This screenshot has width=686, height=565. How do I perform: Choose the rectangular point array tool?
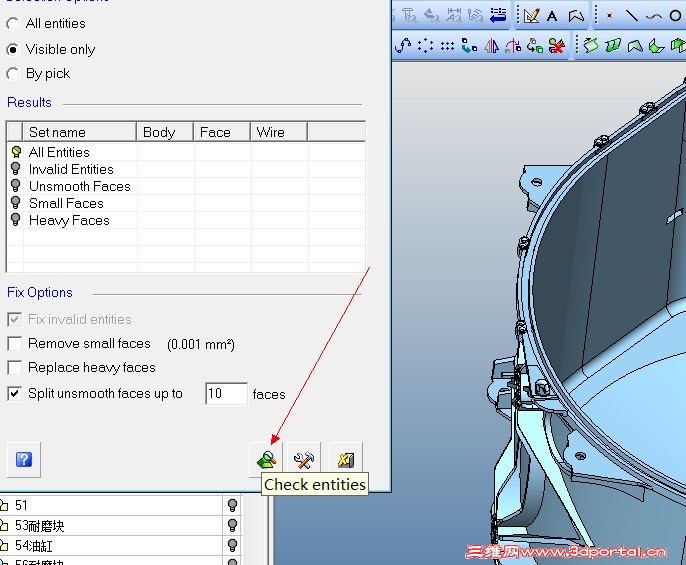tap(447, 46)
